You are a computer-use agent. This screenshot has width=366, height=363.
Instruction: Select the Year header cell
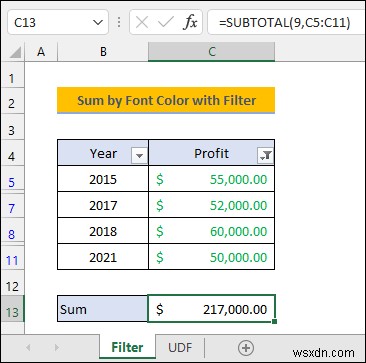103,153
